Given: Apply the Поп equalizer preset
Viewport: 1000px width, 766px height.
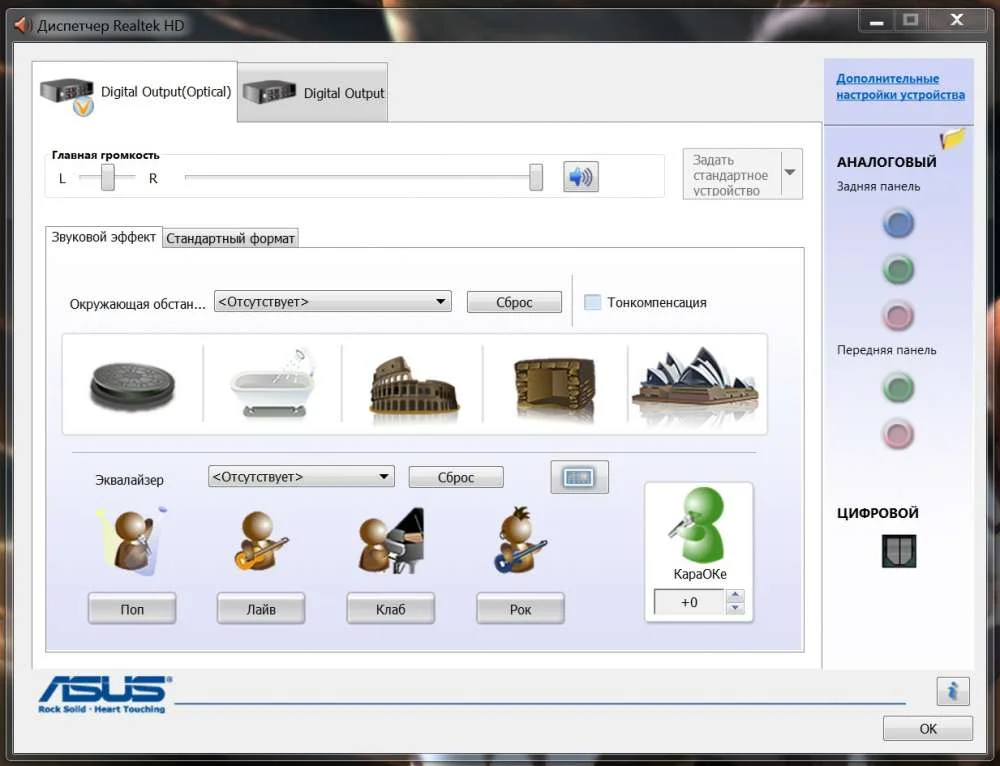Looking at the screenshot, I should 132,609.
